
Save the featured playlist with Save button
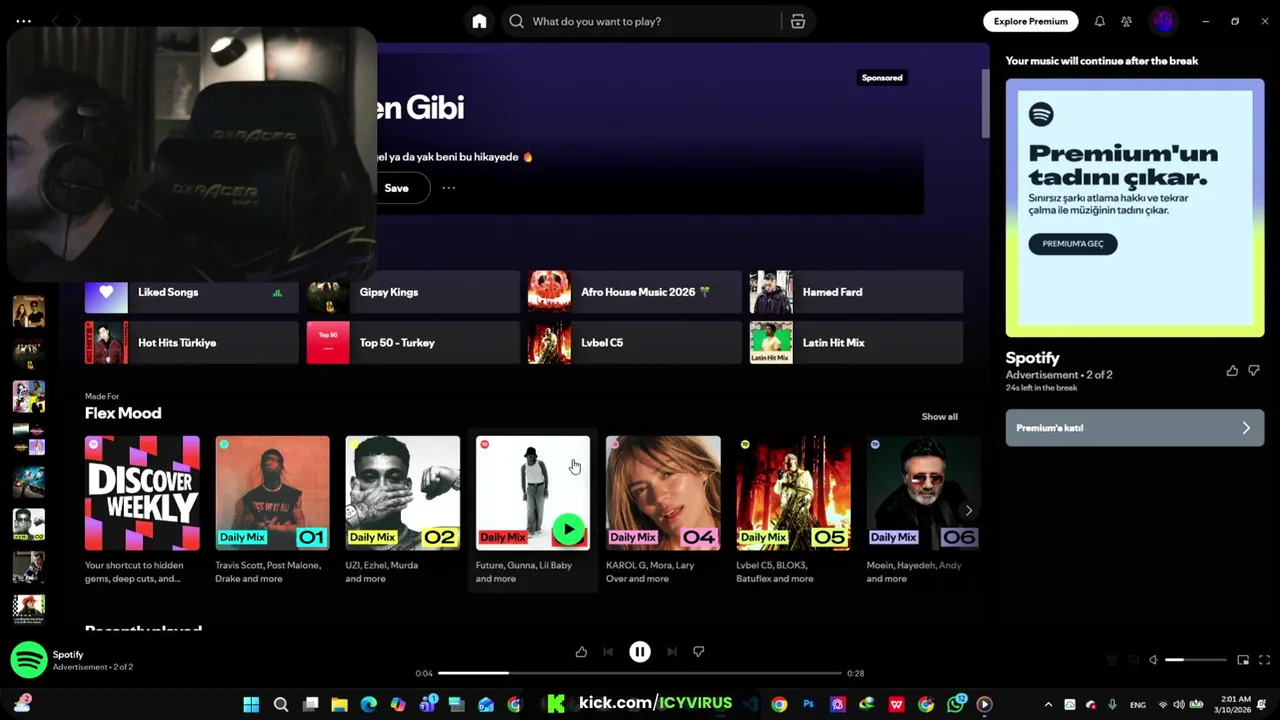coord(397,188)
